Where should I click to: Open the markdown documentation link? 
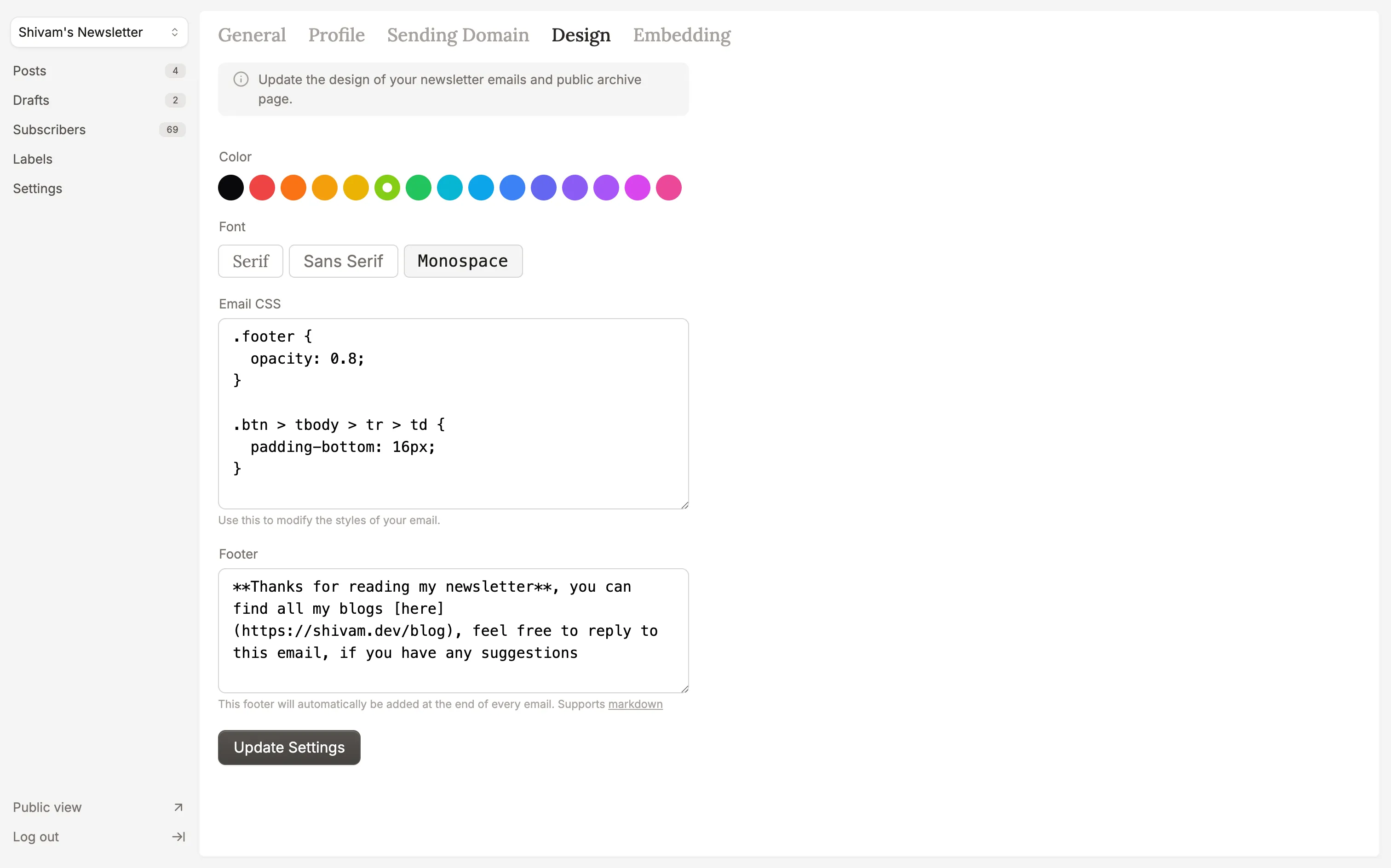(635, 704)
